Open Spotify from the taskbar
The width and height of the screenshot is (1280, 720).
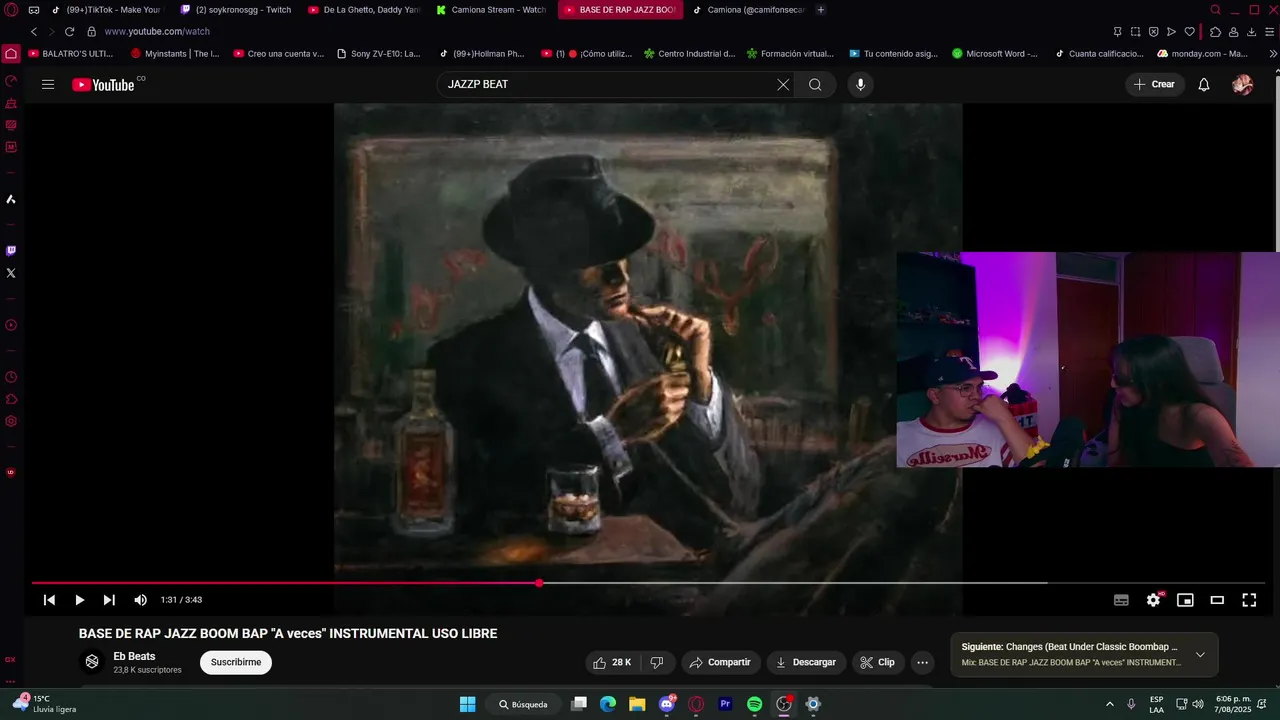coord(755,704)
